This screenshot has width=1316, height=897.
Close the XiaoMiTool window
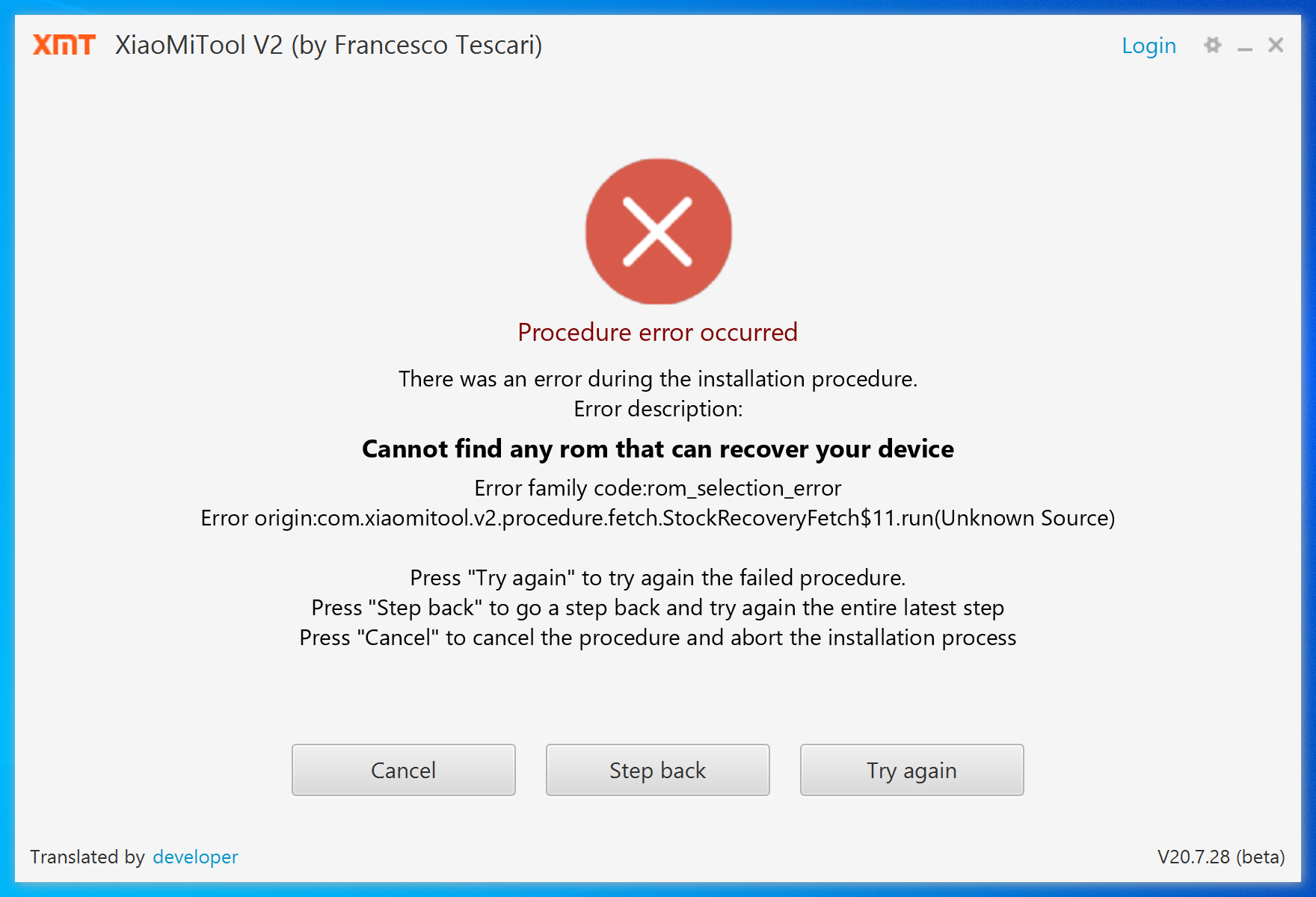click(1276, 45)
